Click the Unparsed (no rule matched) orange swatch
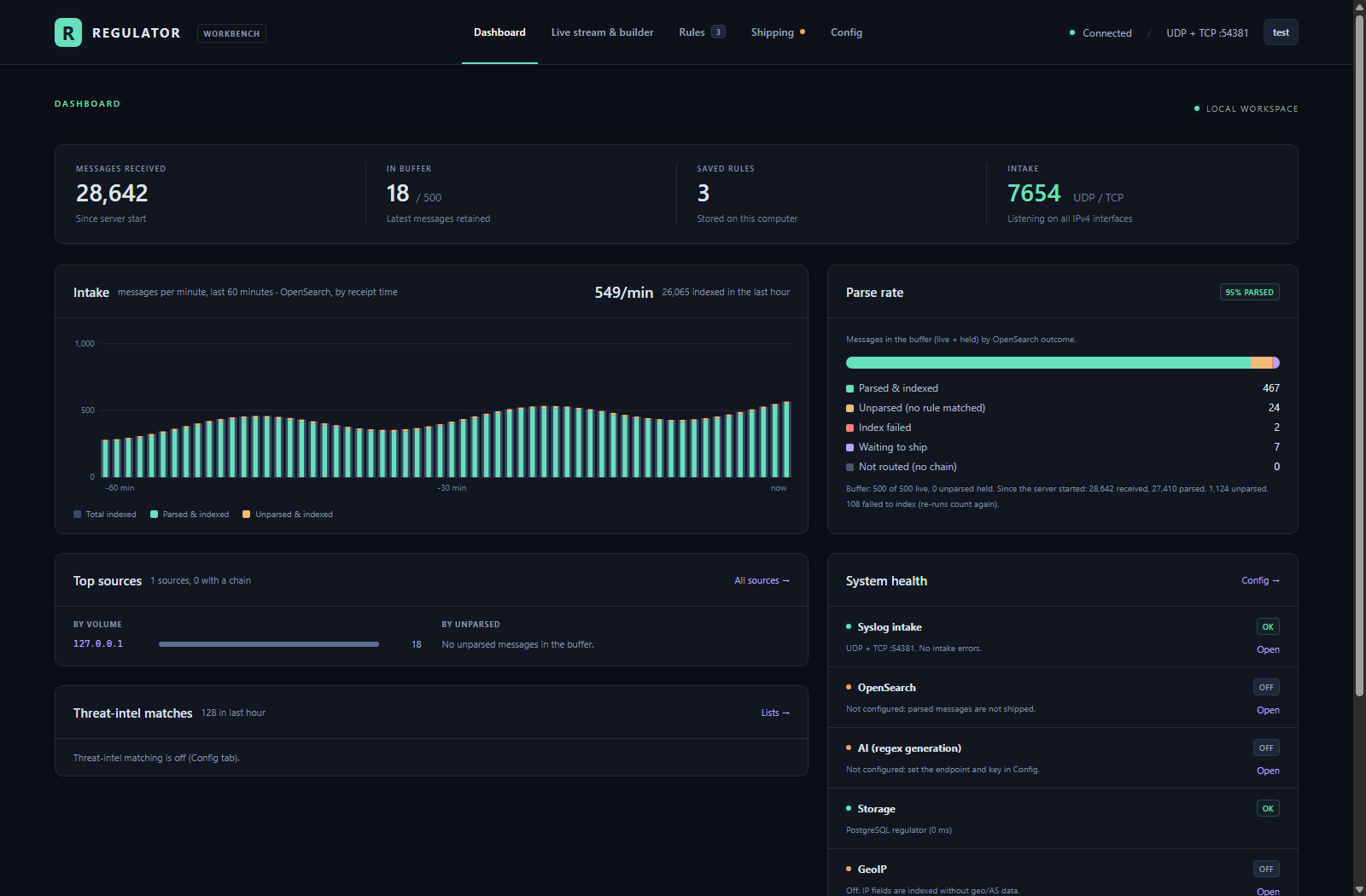 pos(849,408)
